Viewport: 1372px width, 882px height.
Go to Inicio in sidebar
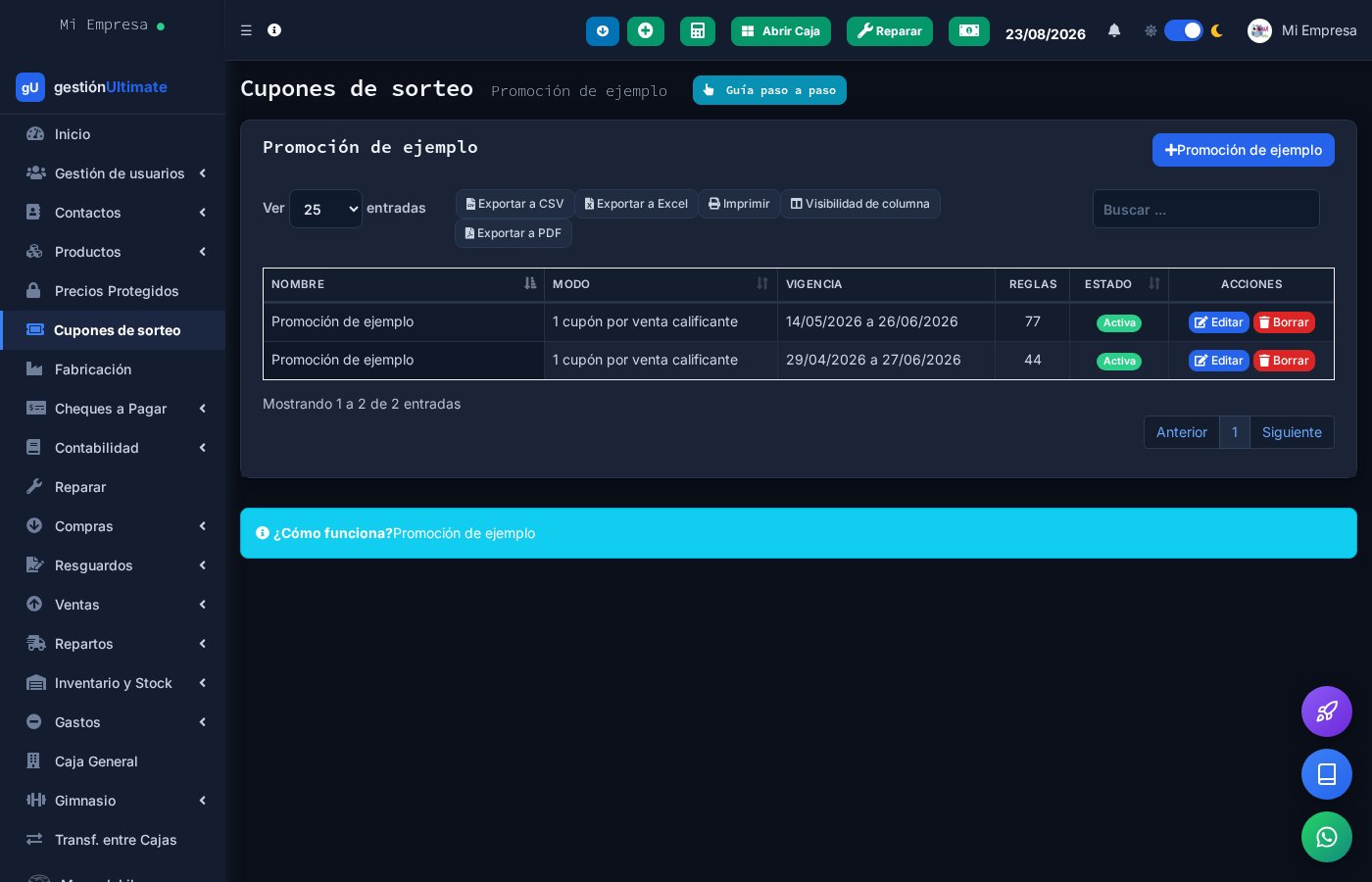pyautogui.click(x=113, y=134)
